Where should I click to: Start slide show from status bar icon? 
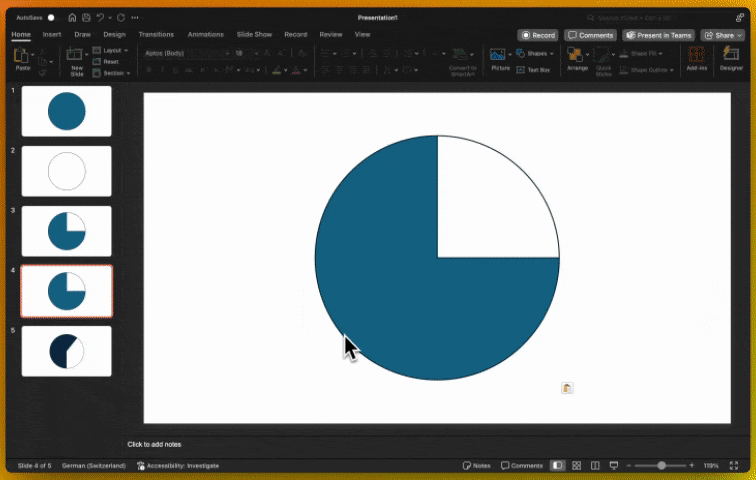614,466
